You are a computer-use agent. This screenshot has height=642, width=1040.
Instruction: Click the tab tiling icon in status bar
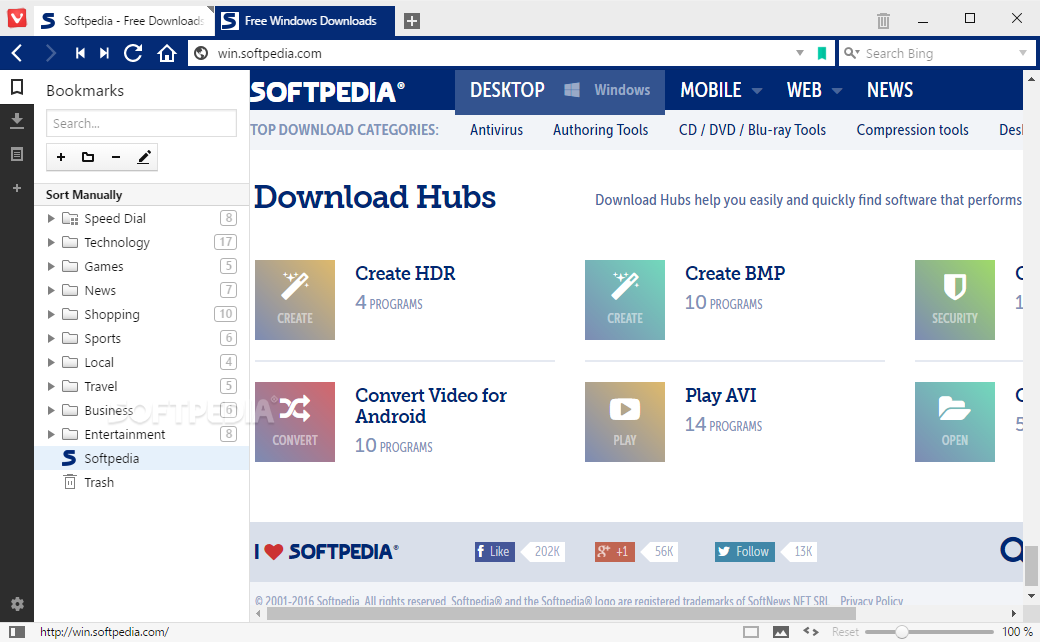(x=751, y=632)
